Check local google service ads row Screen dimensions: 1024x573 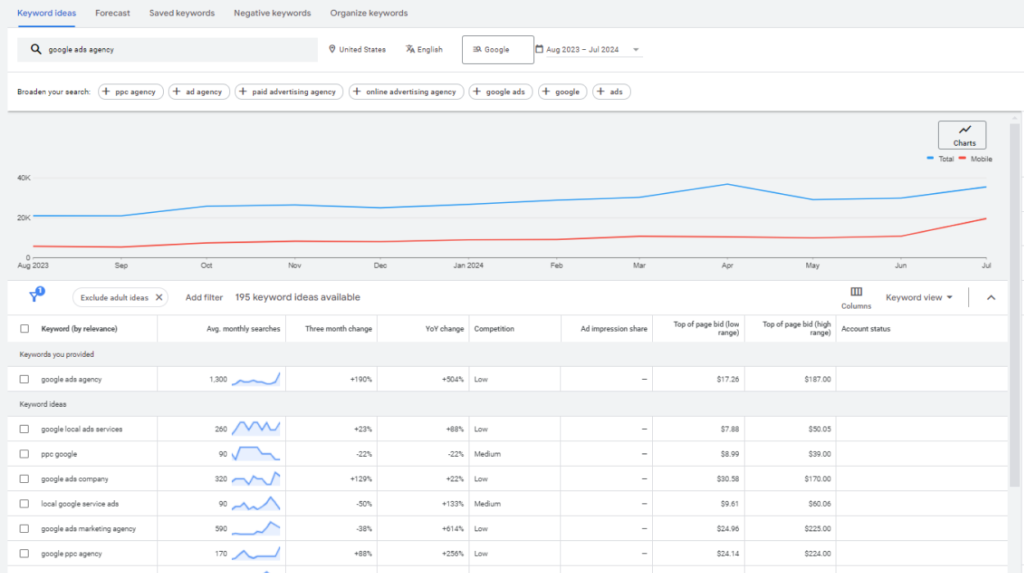24,504
